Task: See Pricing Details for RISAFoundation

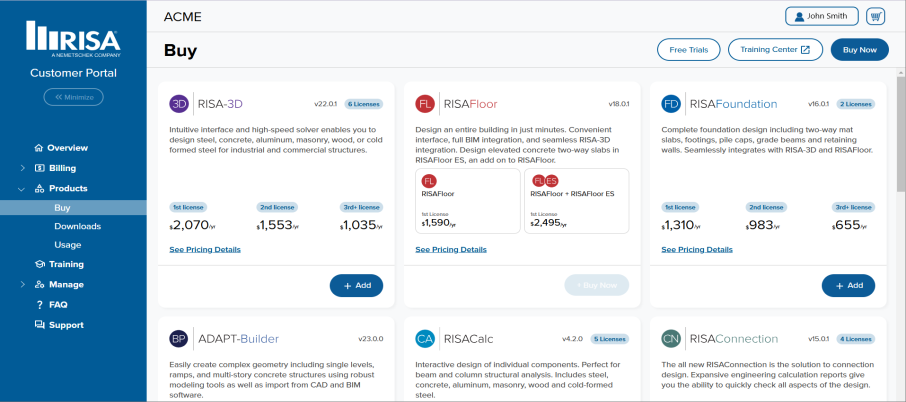Action: point(697,250)
